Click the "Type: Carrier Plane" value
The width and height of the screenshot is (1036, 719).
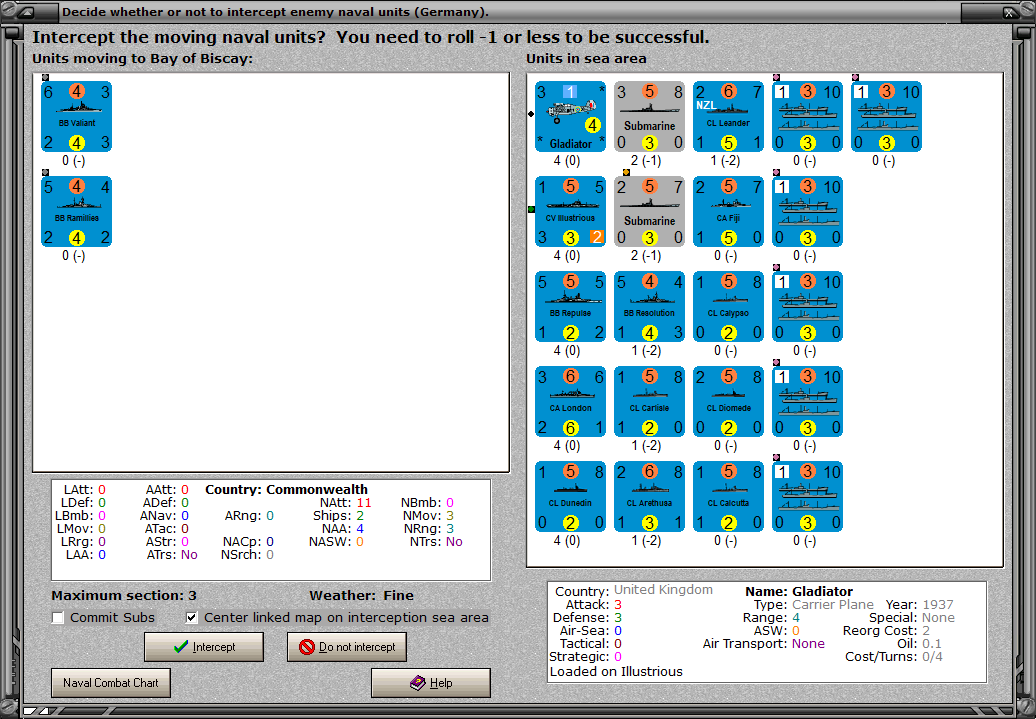[813, 605]
